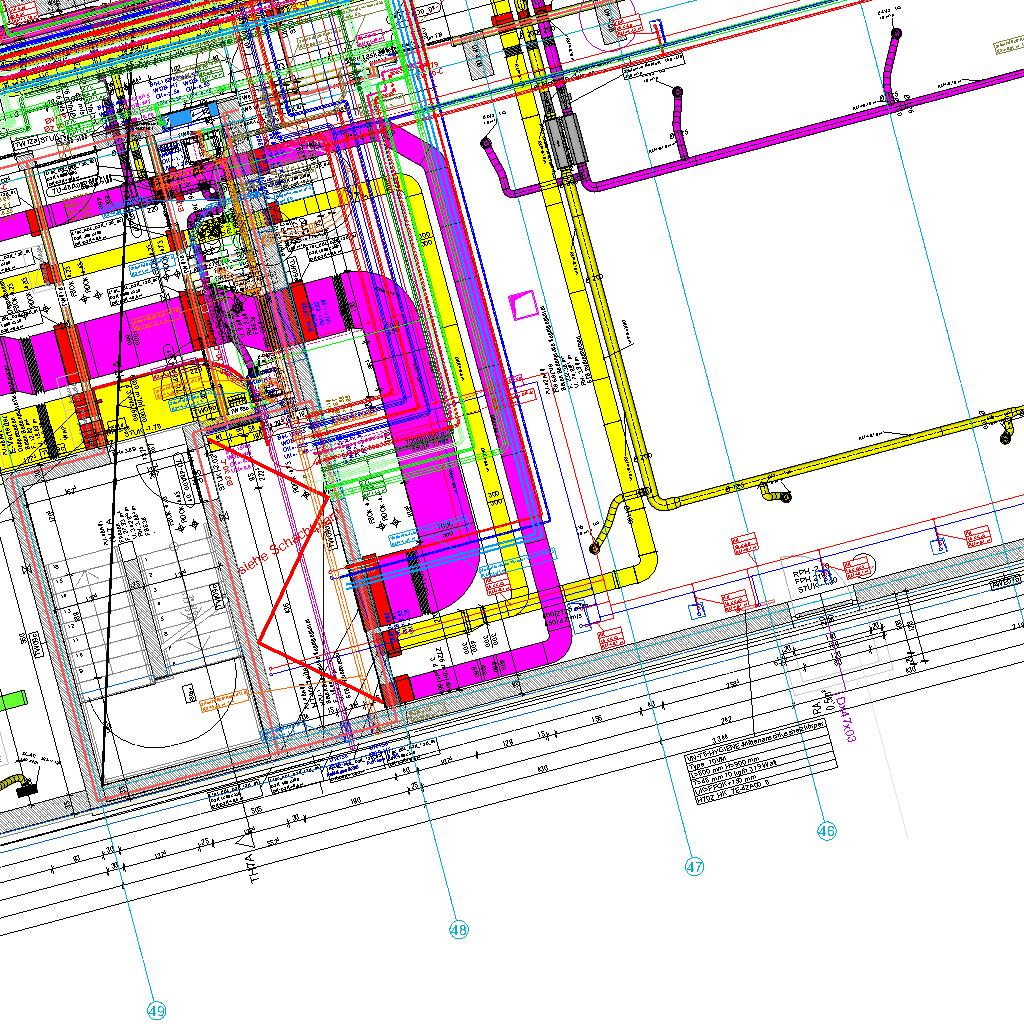Select the purple DM47x03 label
The image size is (1024, 1024).
tap(840, 718)
